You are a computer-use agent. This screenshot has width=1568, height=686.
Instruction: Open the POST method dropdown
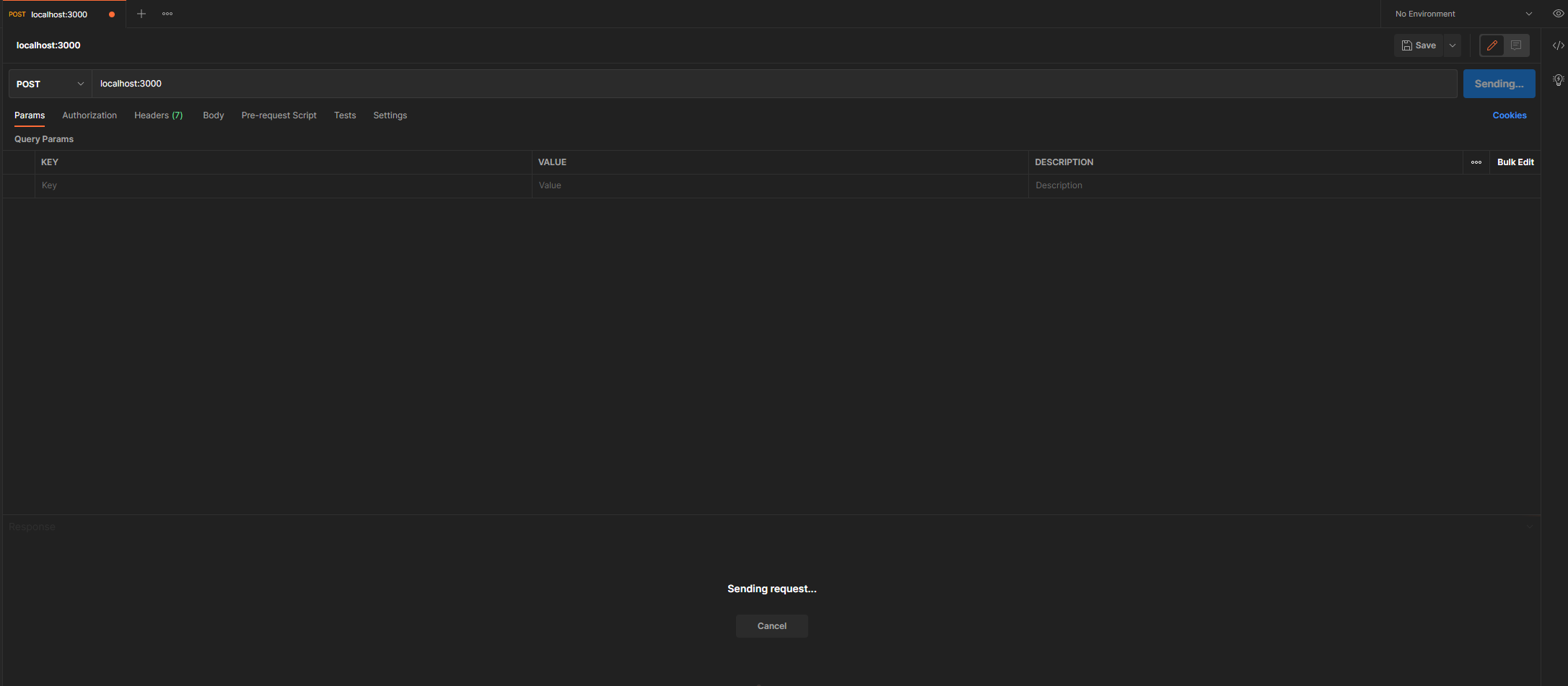tap(51, 84)
